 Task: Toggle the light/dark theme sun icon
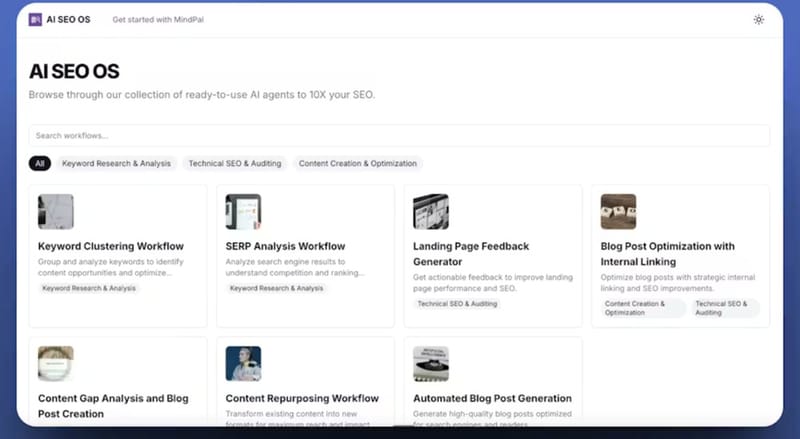point(758,19)
